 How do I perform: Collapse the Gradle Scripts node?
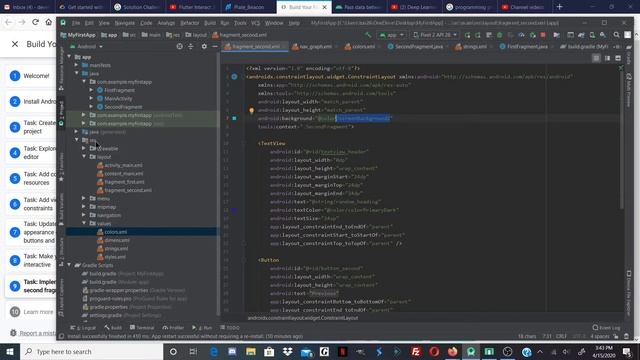69,265
